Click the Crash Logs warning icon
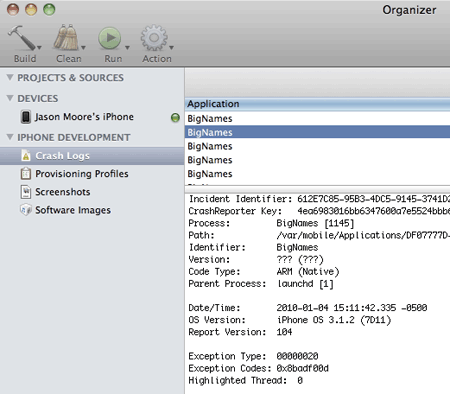The height and width of the screenshot is (394, 450). 26,155
